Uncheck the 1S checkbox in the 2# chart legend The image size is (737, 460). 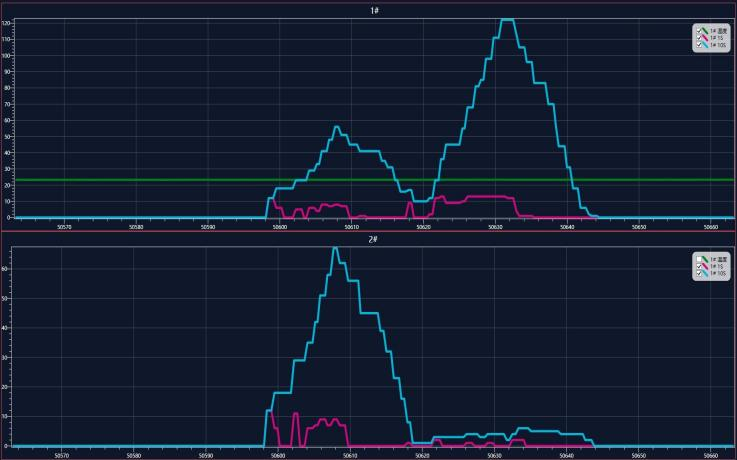(x=699, y=266)
